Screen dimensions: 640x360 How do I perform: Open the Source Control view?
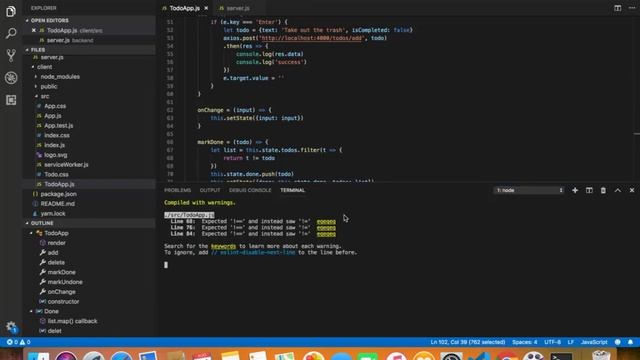pos(11,55)
